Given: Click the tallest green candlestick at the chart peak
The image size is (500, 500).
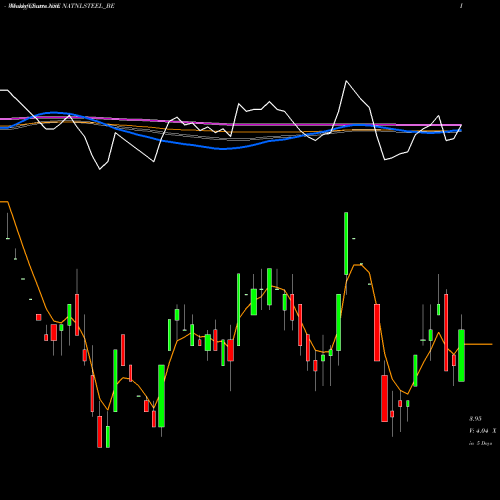Looking at the screenshot, I should click(346, 243).
